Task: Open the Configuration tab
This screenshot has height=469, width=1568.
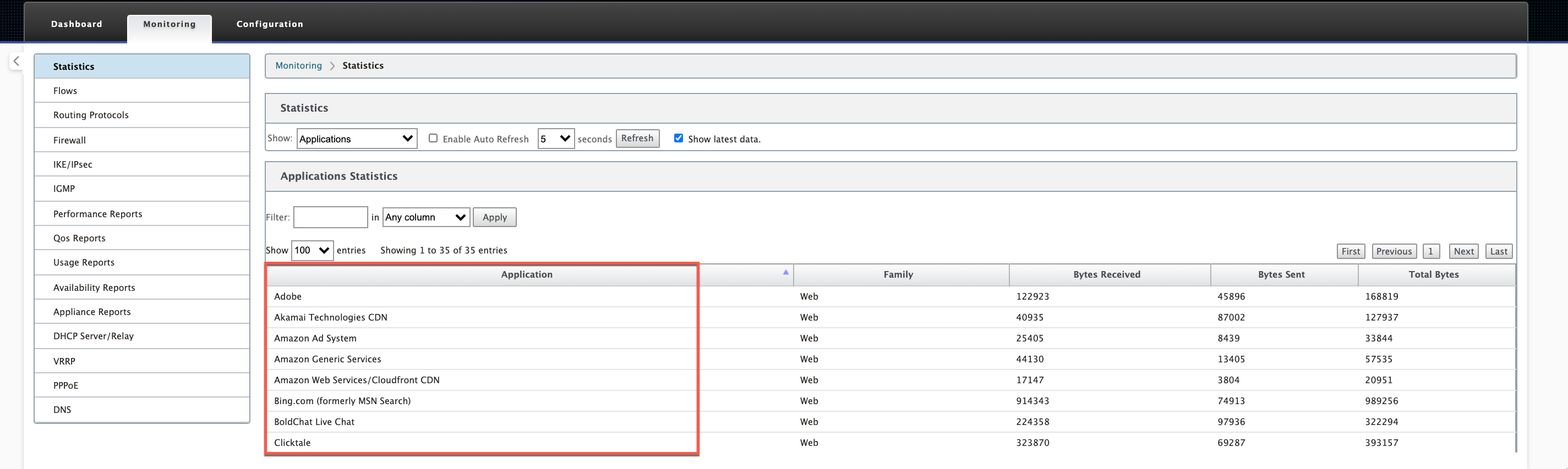Action: pos(270,24)
